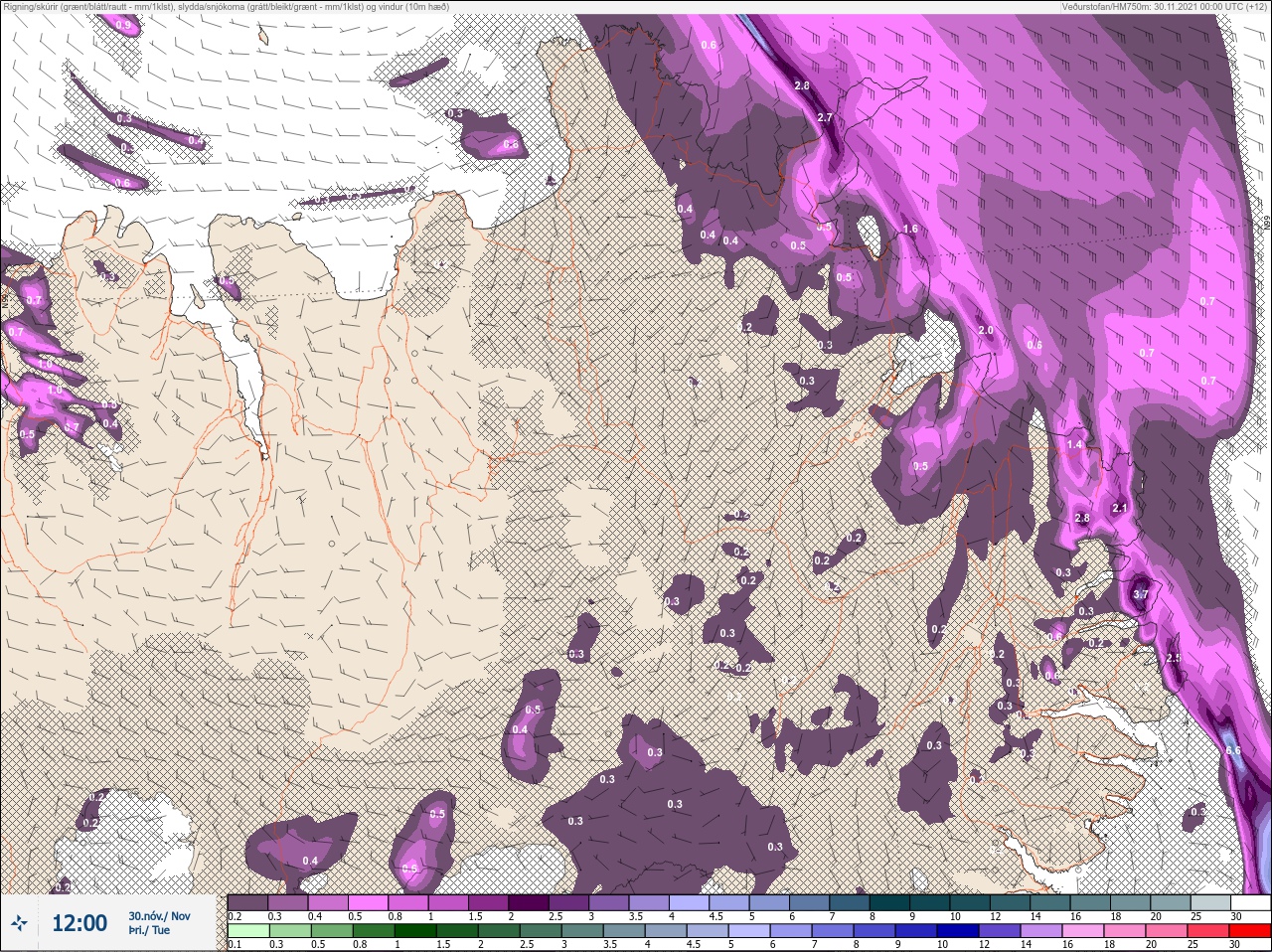Click the 2.1 precipitation value on map
This screenshot has height=952, width=1272.
tap(1120, 508)
